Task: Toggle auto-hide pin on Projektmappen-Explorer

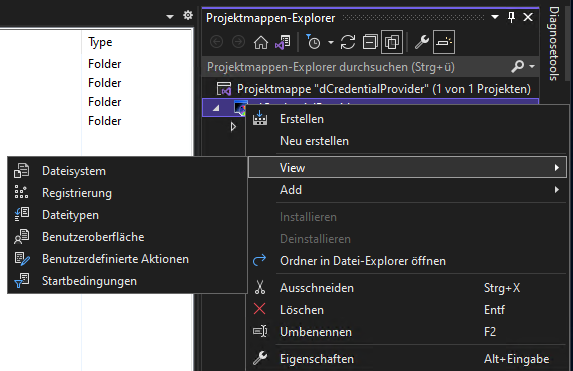Action: (512, 17)
